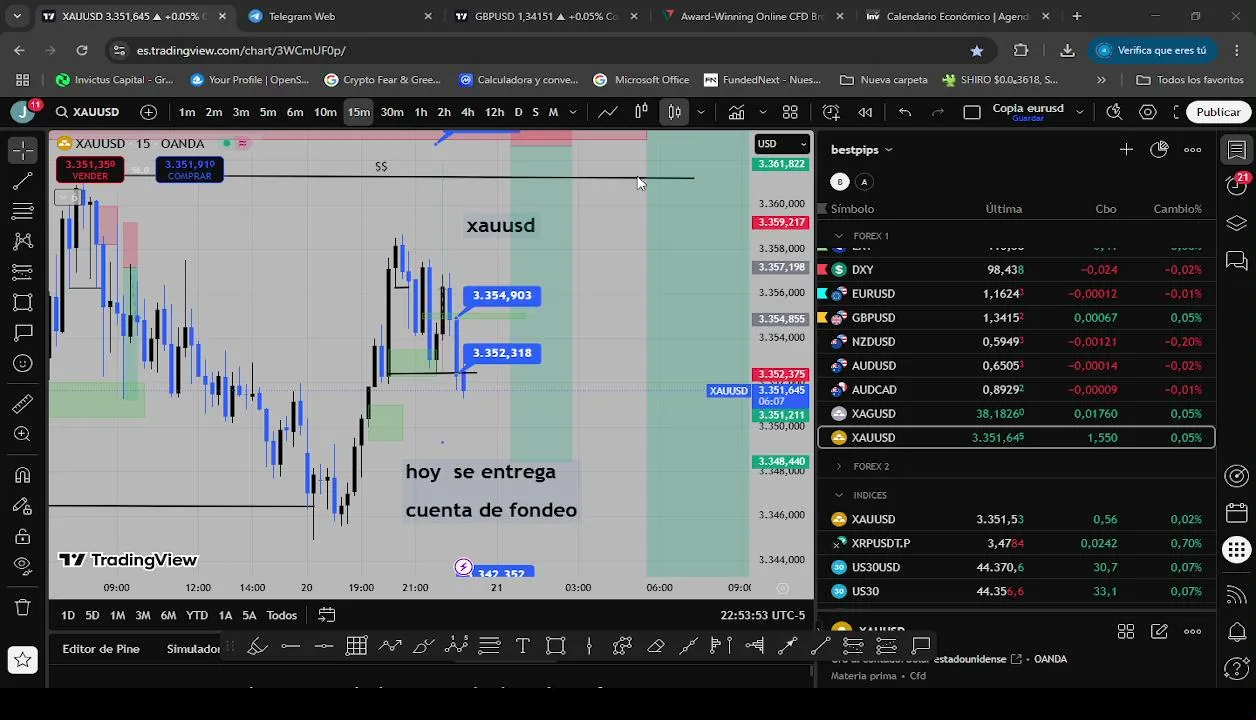Click the blue COMPRAR buy button

(190, 170)
